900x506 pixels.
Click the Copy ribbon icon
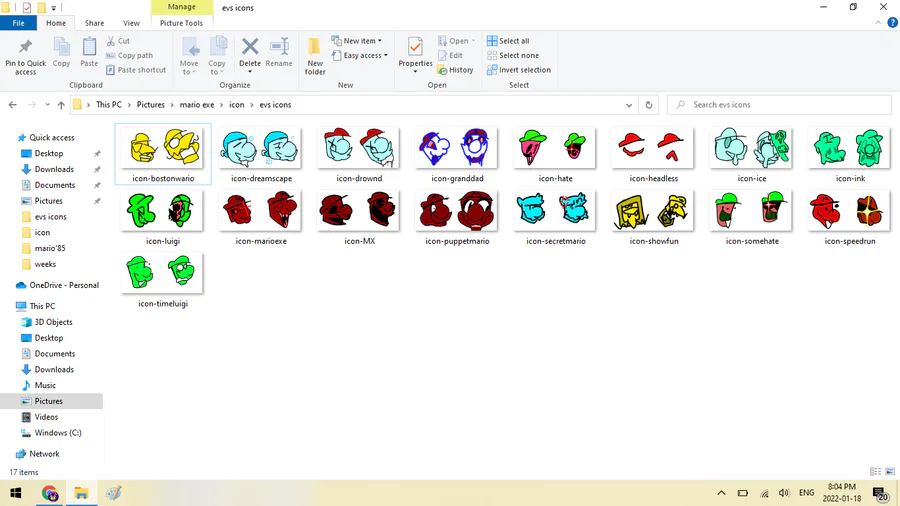61,47
